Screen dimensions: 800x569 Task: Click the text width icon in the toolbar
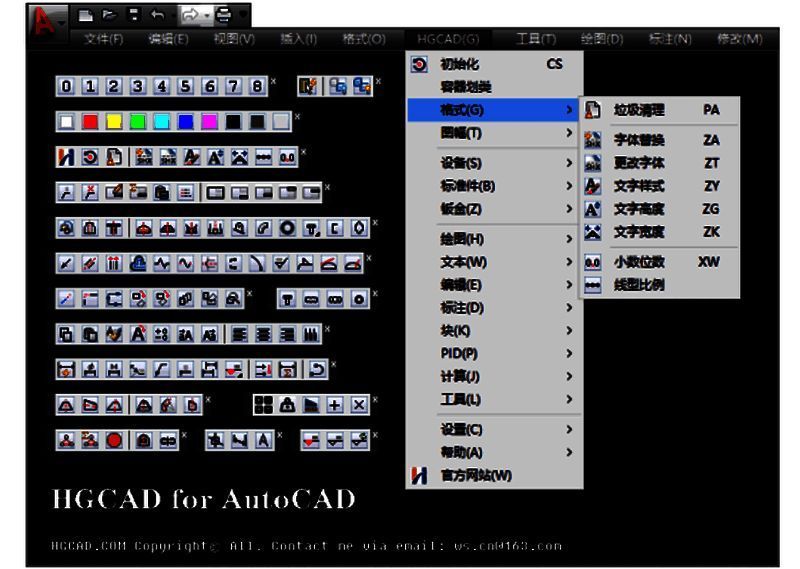point(240,157)
